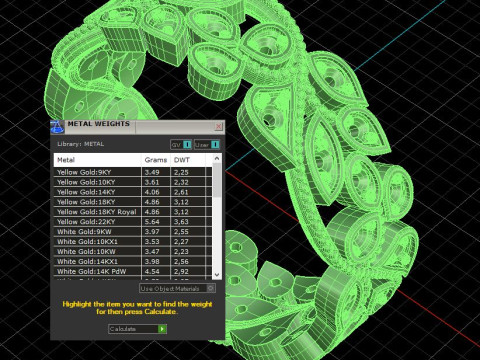Select the White Gold:9KW row
The width and height of the screenshot is (480, 360).
(133, 232)
